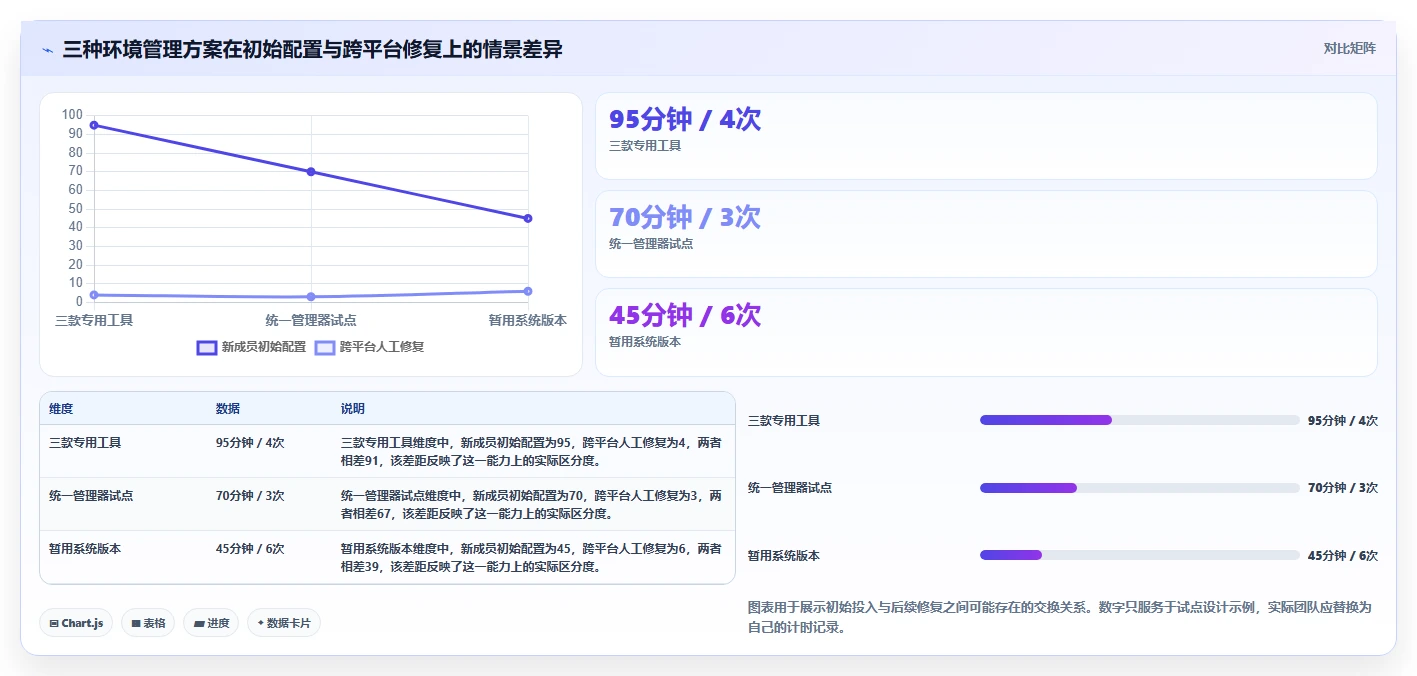Click the 暂用系统版本 progress bar
This screenshot has width=1417, height=676.
pos(1140,555)
